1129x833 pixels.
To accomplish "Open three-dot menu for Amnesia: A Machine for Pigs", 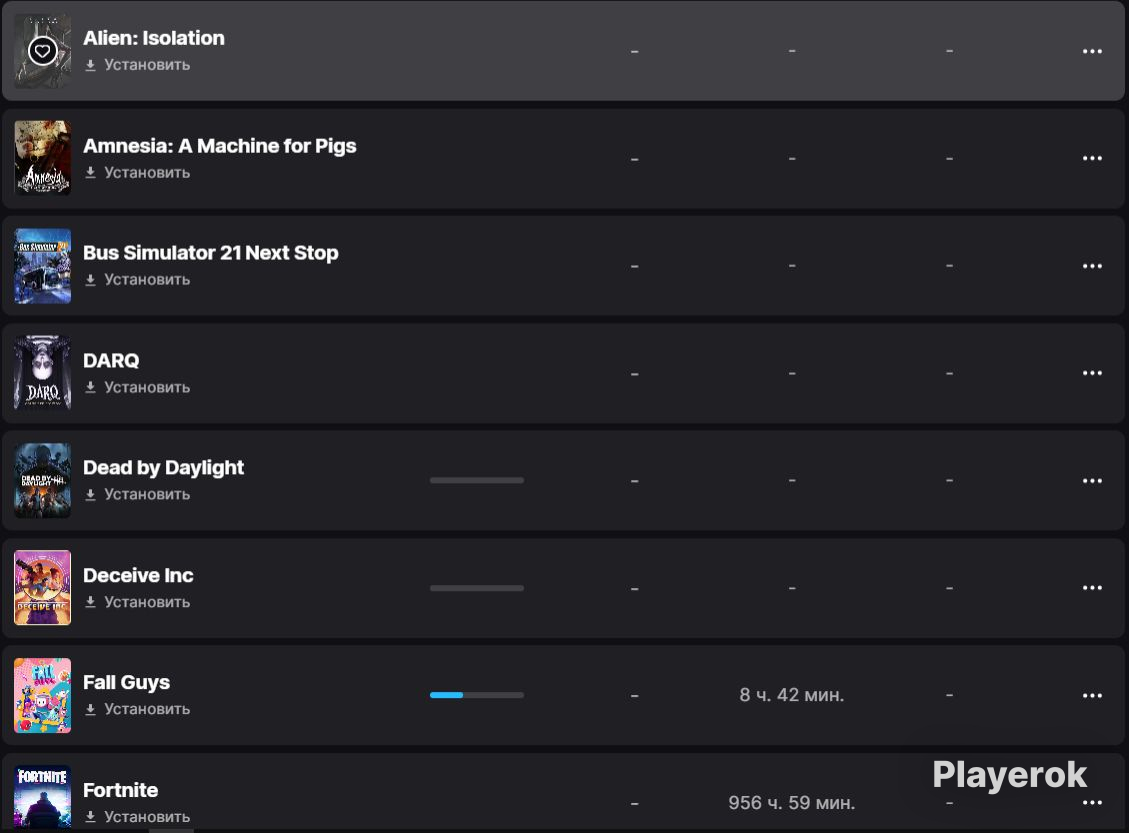I will (x=1092, y=158).
